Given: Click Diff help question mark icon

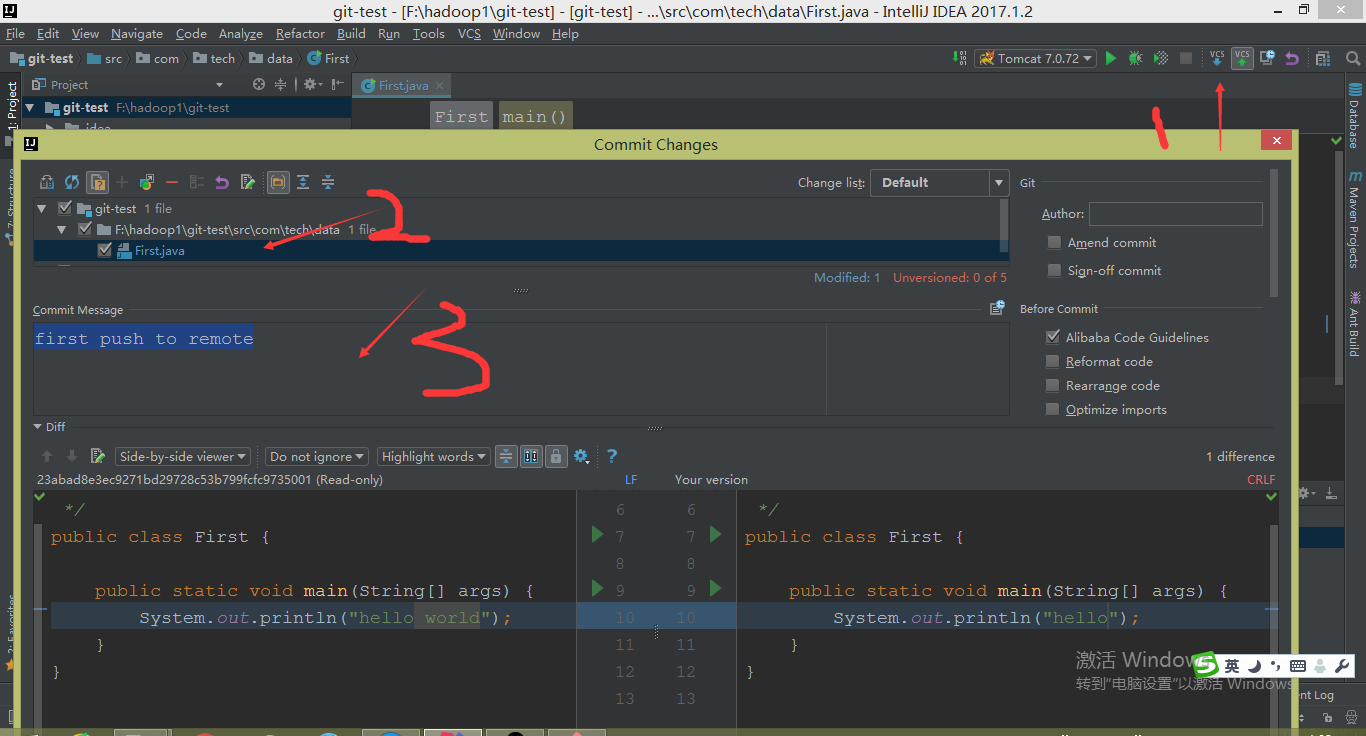Looking at the screenshot, I should (x=612, y=456).
